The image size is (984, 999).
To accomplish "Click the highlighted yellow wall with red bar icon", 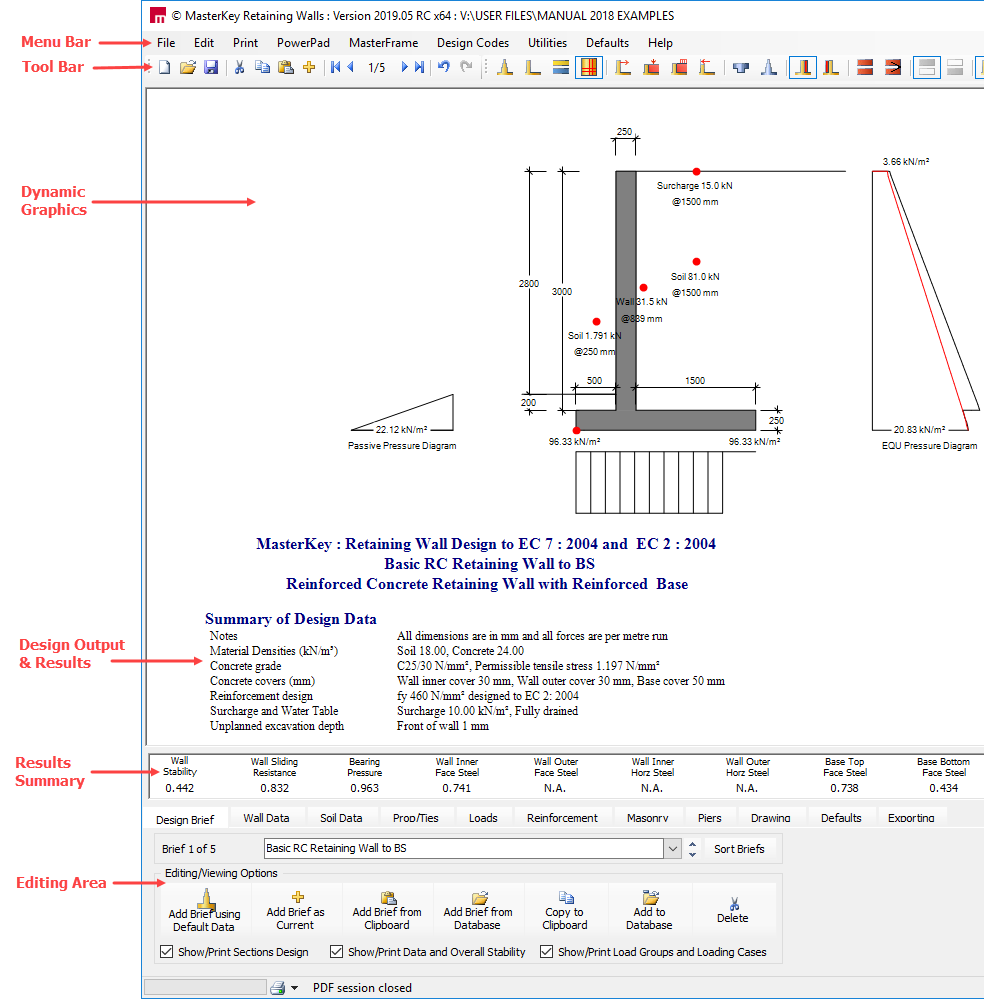I will tap(803, 67).
